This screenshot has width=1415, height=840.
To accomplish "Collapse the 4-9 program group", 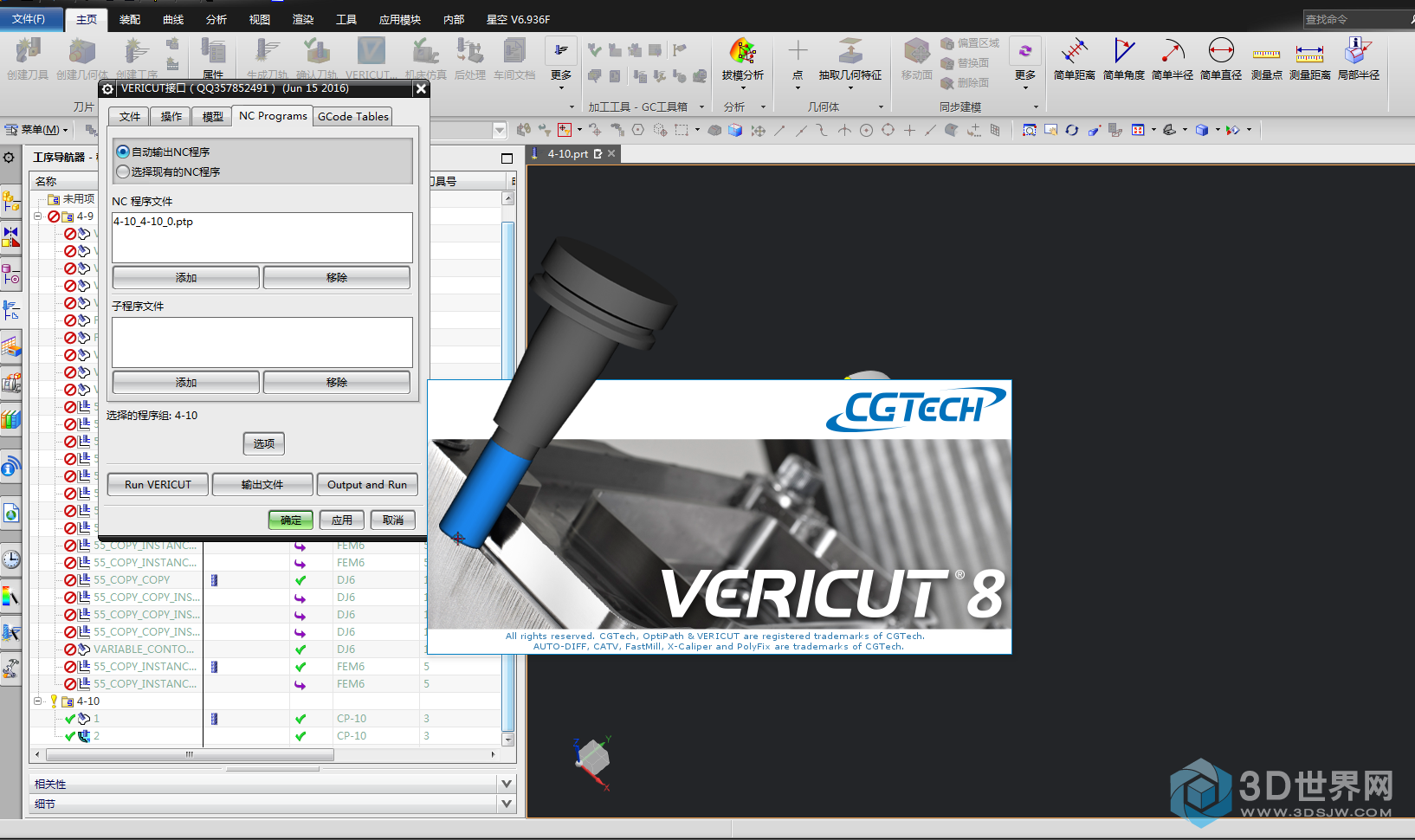I will pos(38,216).
